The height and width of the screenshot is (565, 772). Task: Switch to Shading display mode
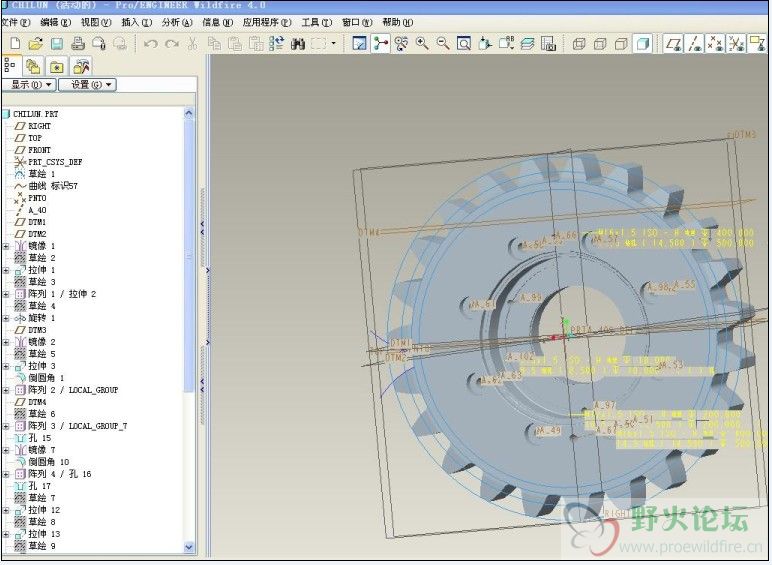(643, 43)
